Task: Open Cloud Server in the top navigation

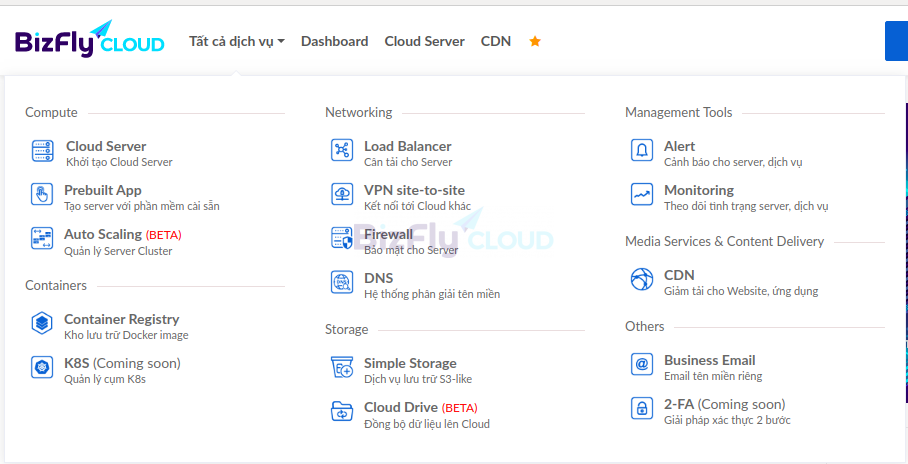Action: pos(424,42)
